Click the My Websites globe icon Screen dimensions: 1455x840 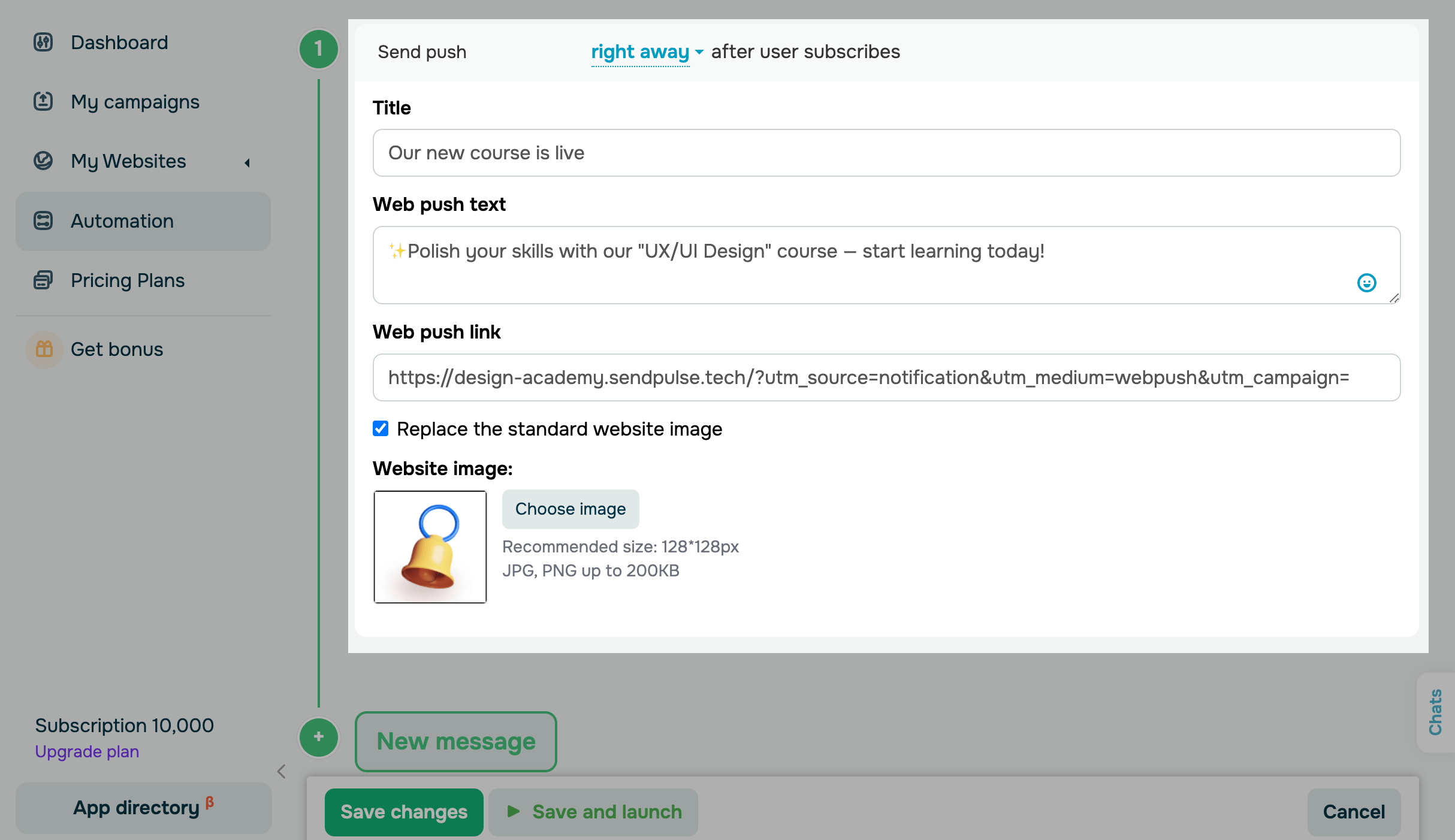(43, 161)
